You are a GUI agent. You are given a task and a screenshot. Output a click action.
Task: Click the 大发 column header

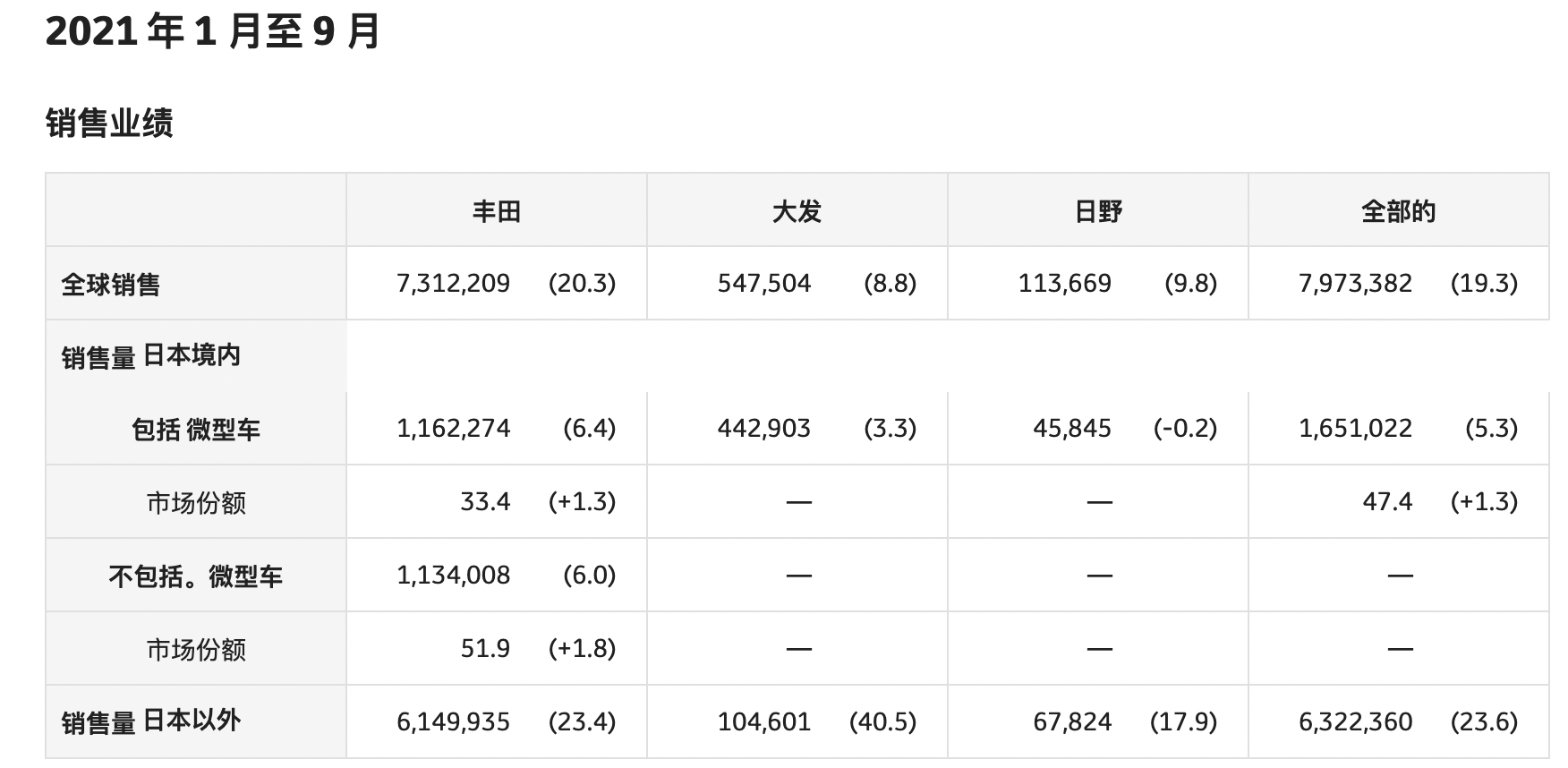pyautogui.click(x=797, y=211)
